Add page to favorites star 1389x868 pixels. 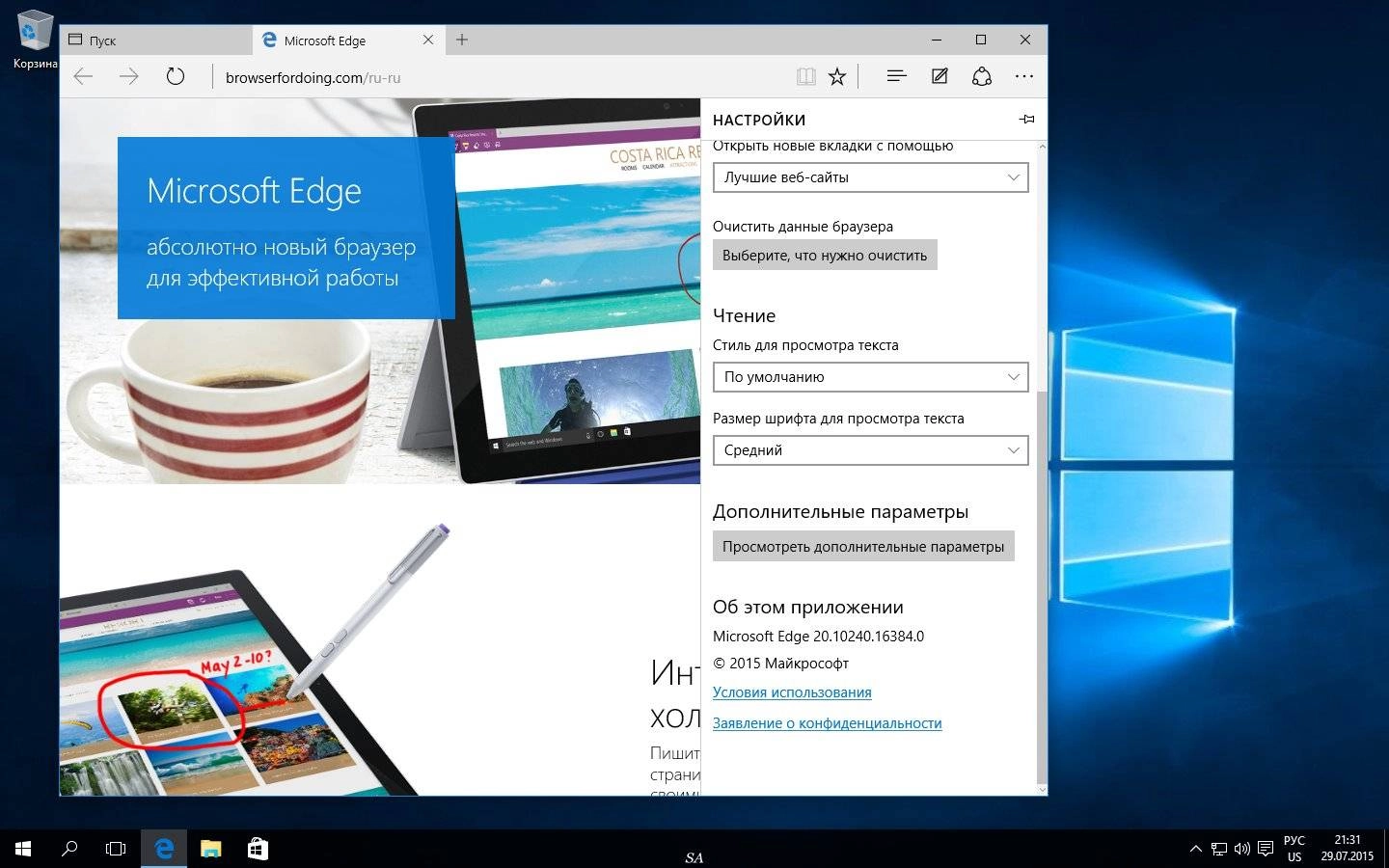(837, 76)
